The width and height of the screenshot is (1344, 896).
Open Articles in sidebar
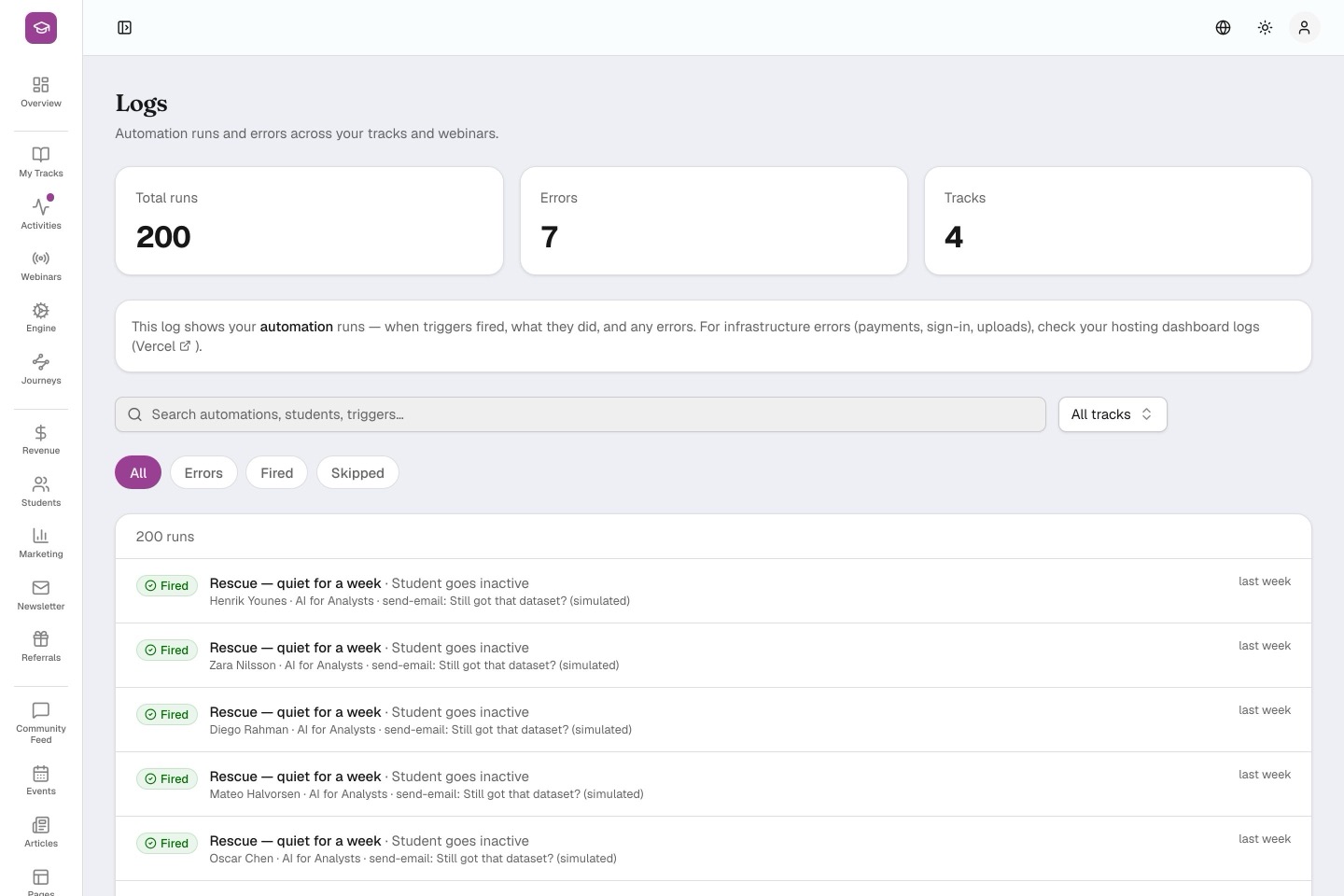point(41,833)
